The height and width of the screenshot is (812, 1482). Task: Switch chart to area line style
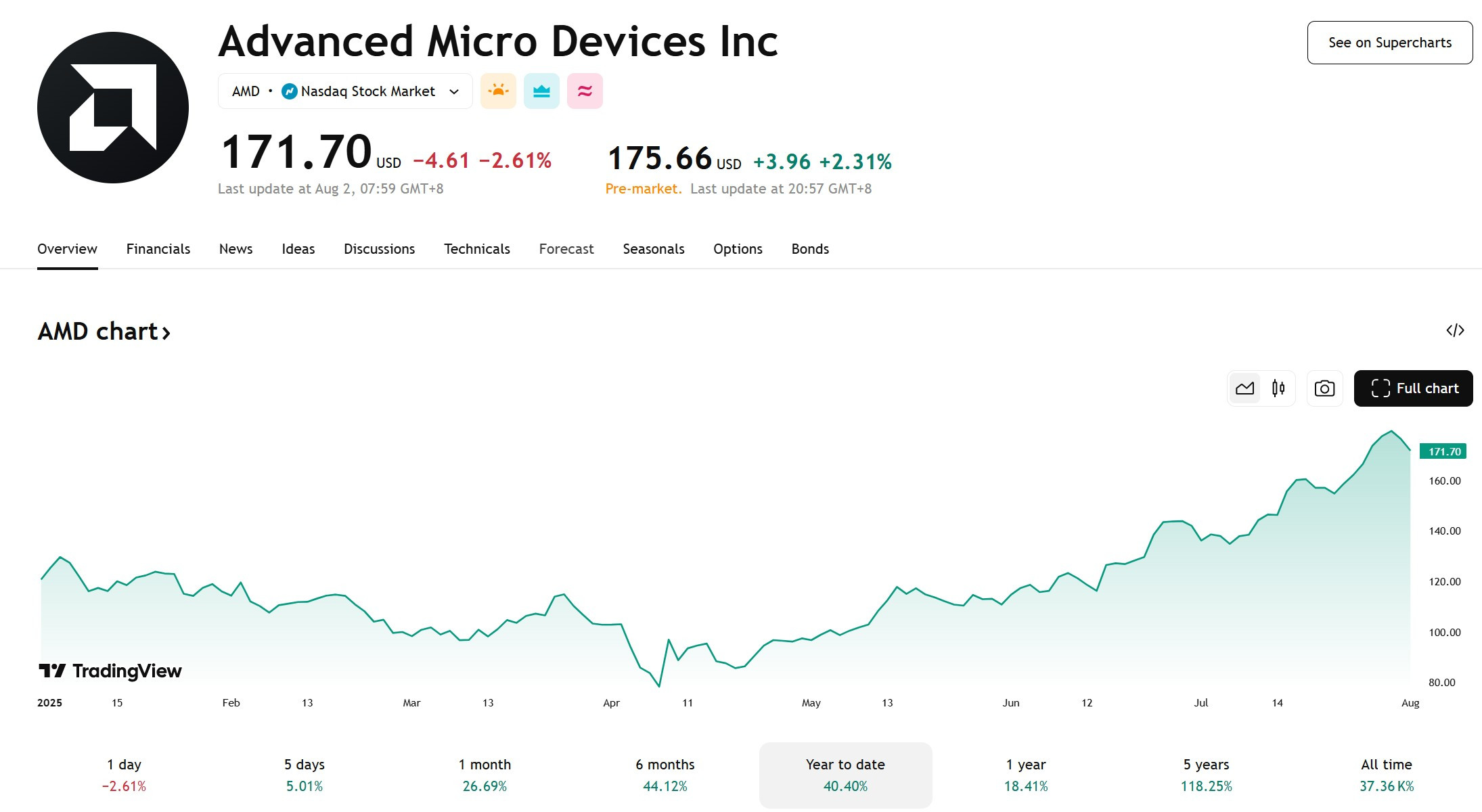point(1244,388)
